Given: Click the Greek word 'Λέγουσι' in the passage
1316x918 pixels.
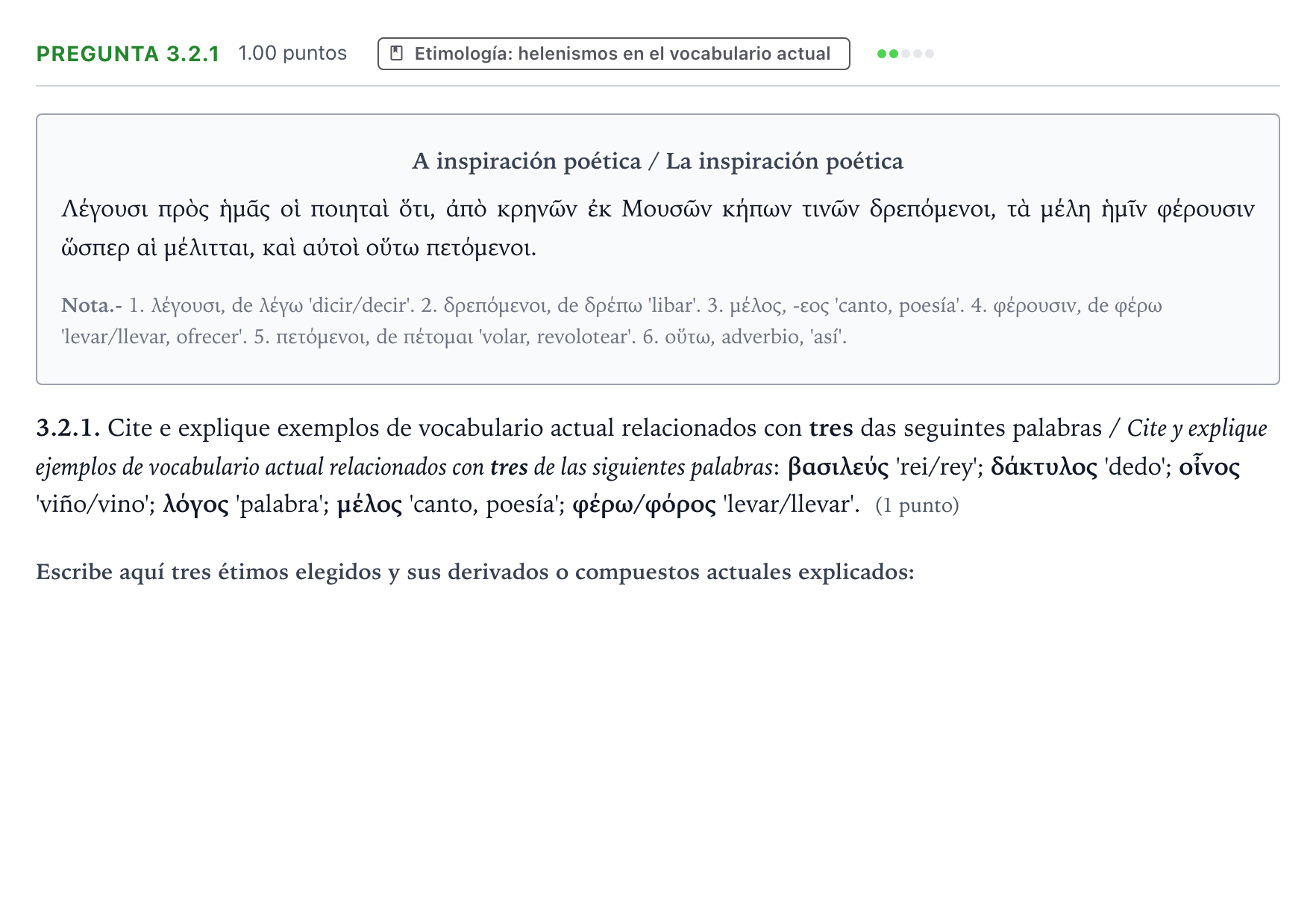Looking at the screenshot, I should (x=104, y=210).
